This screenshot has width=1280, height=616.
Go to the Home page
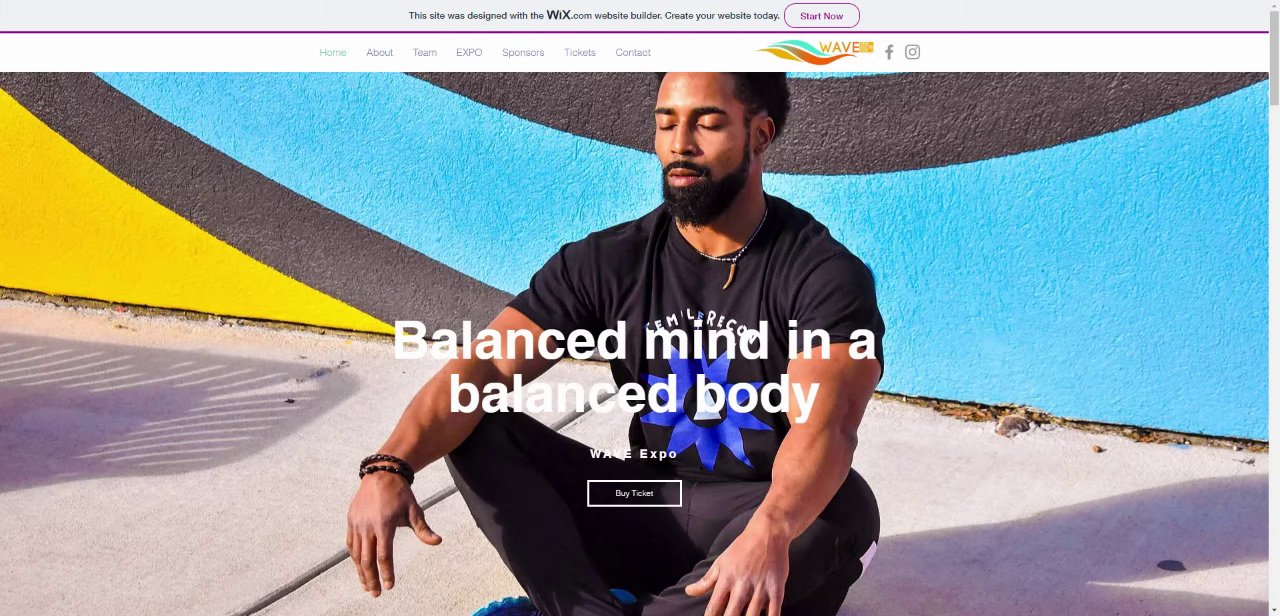click(x=333, y=52)
